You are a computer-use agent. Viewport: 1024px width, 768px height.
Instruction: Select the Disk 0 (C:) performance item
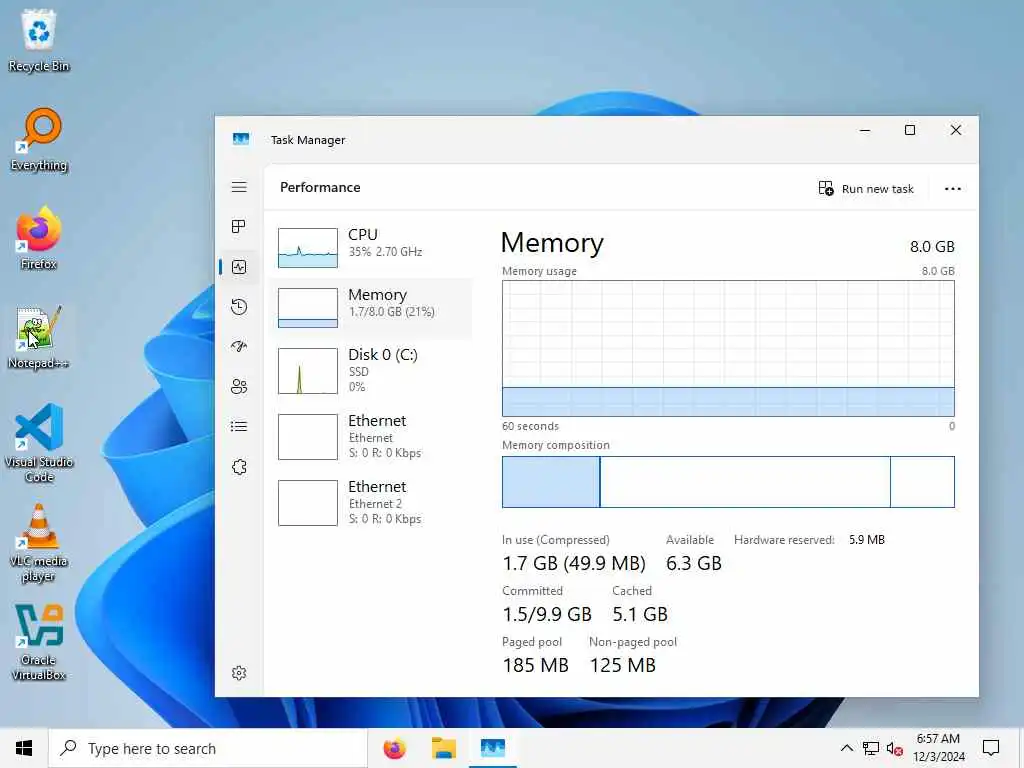tap(371, 370)
